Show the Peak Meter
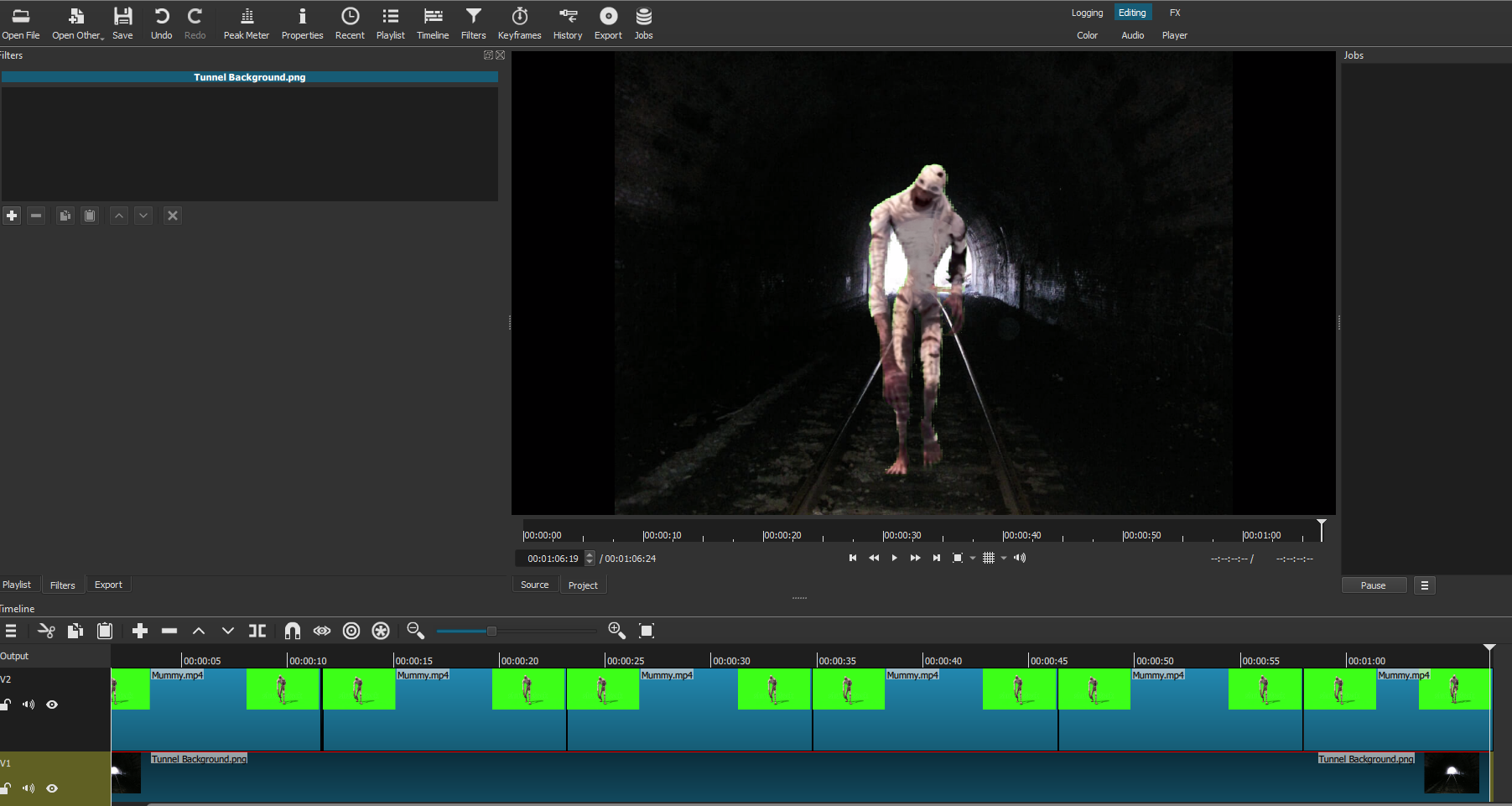Image resolution: width=1512 pixels, height=806 pixels. click(x=246, y=23)
